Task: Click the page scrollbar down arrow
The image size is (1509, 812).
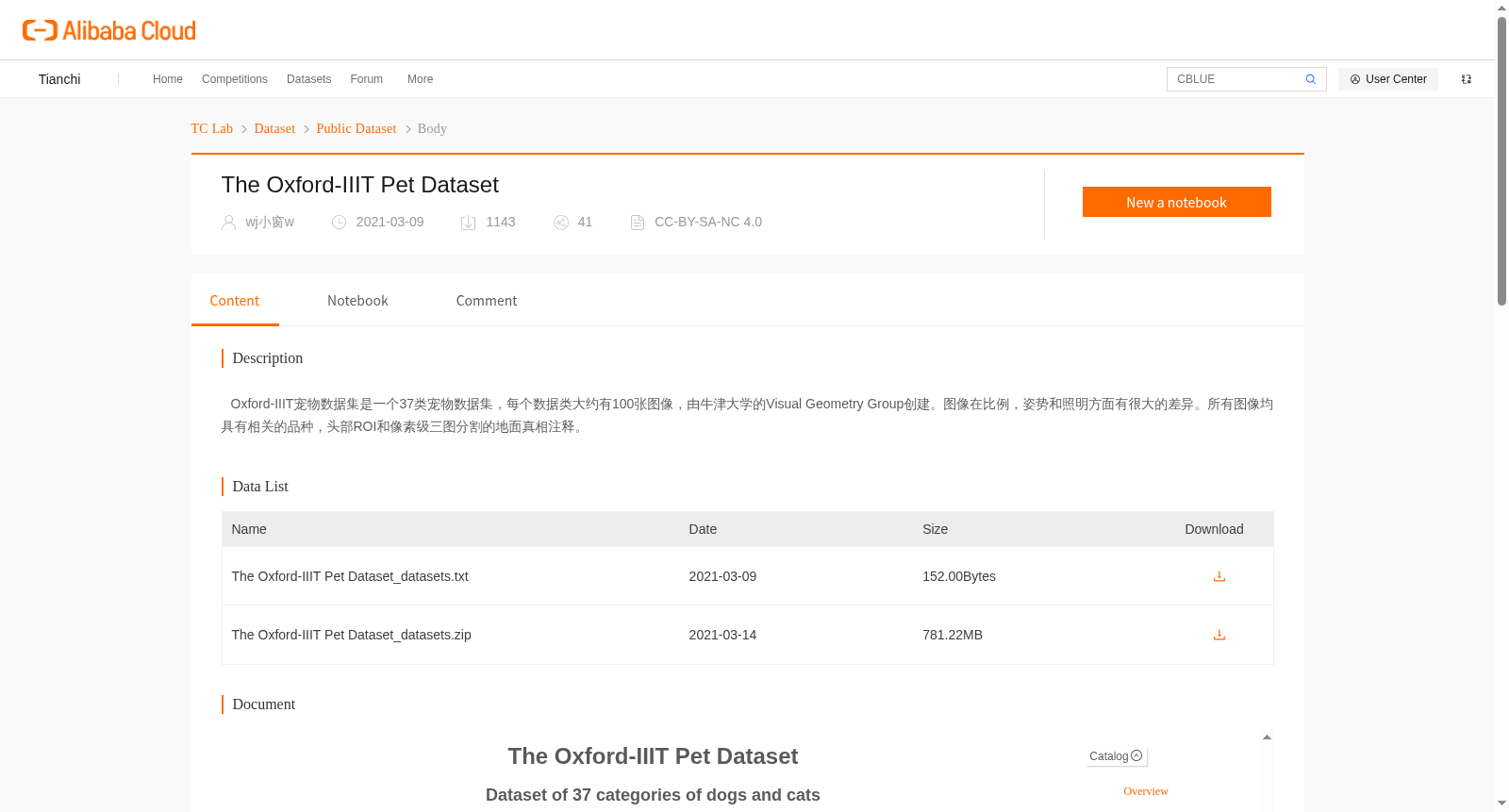Action: point(1501,804)
